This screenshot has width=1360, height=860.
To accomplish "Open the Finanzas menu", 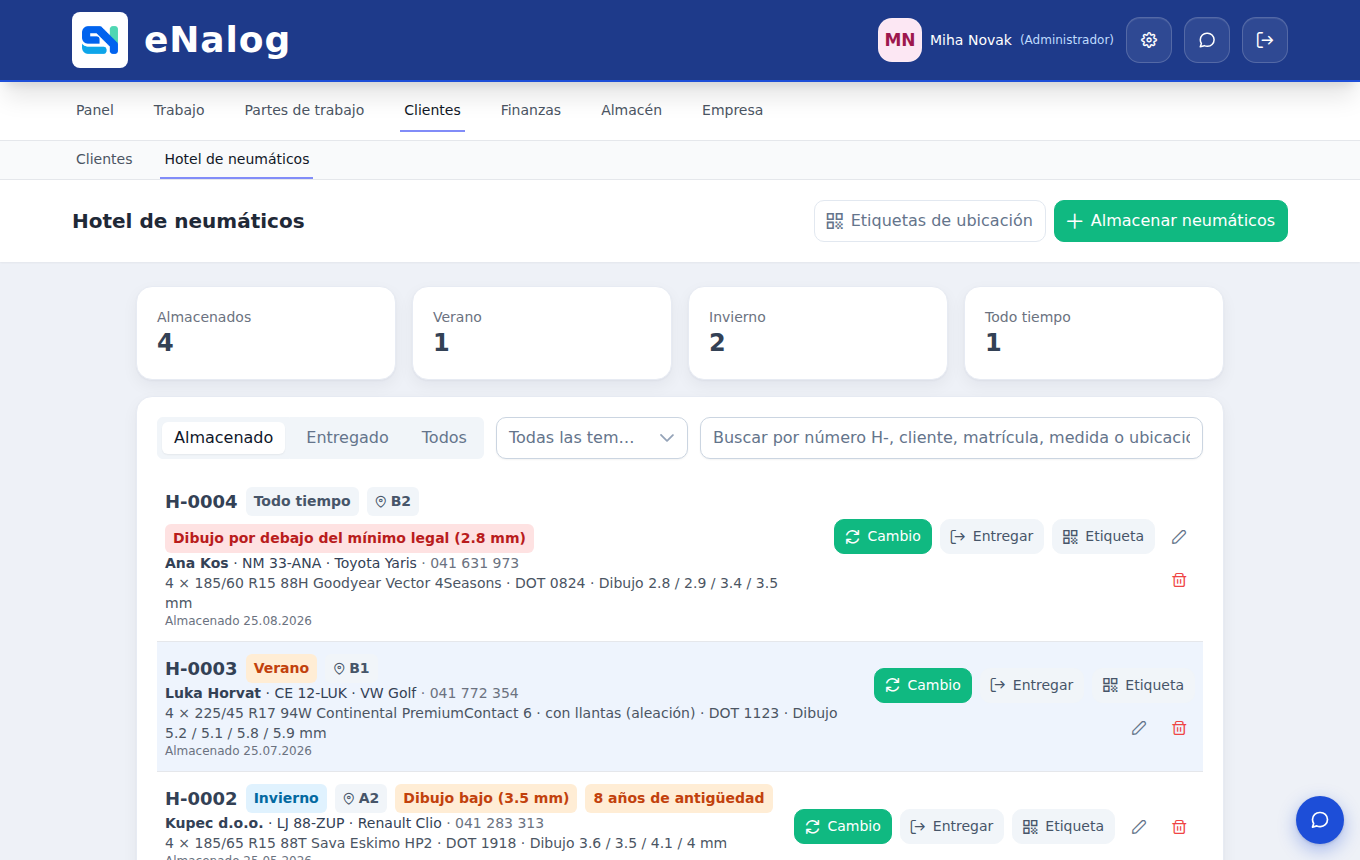I will (x=531, y=110).
